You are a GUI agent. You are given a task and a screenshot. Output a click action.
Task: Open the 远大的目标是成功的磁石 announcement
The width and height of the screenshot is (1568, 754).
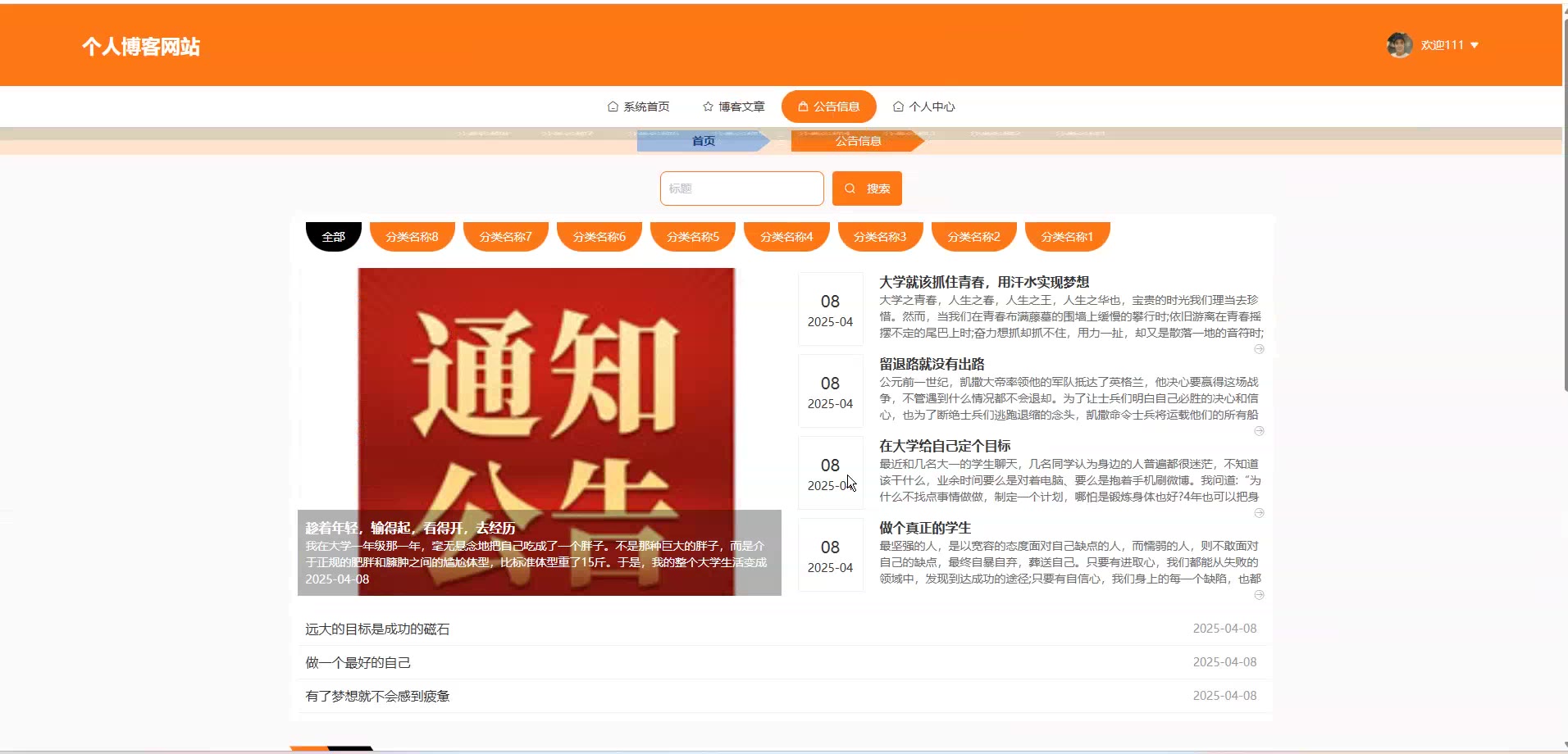pyautogui.click(x=377, y=629)
